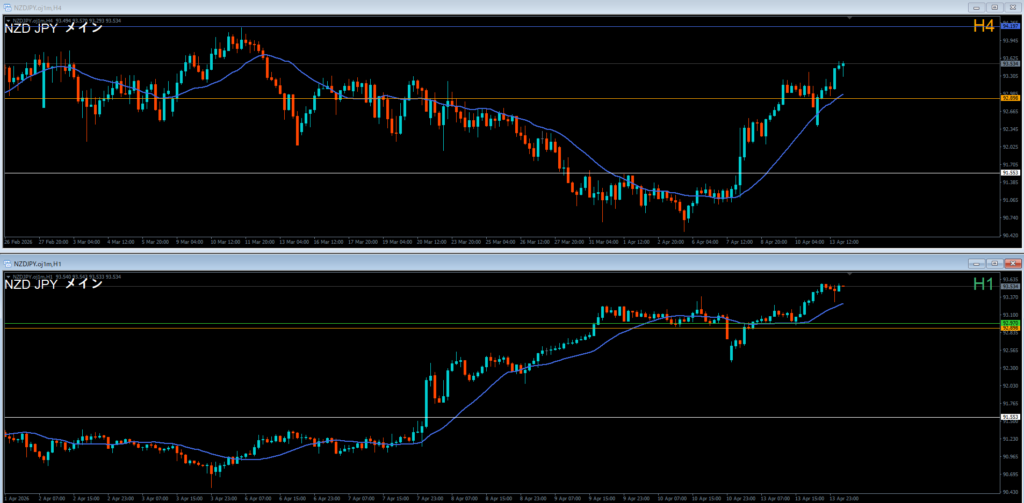This screenshot has width=1024, height=503.
Task: Click the chart shift triangle on H4 chart
Action: click(849, 17)
